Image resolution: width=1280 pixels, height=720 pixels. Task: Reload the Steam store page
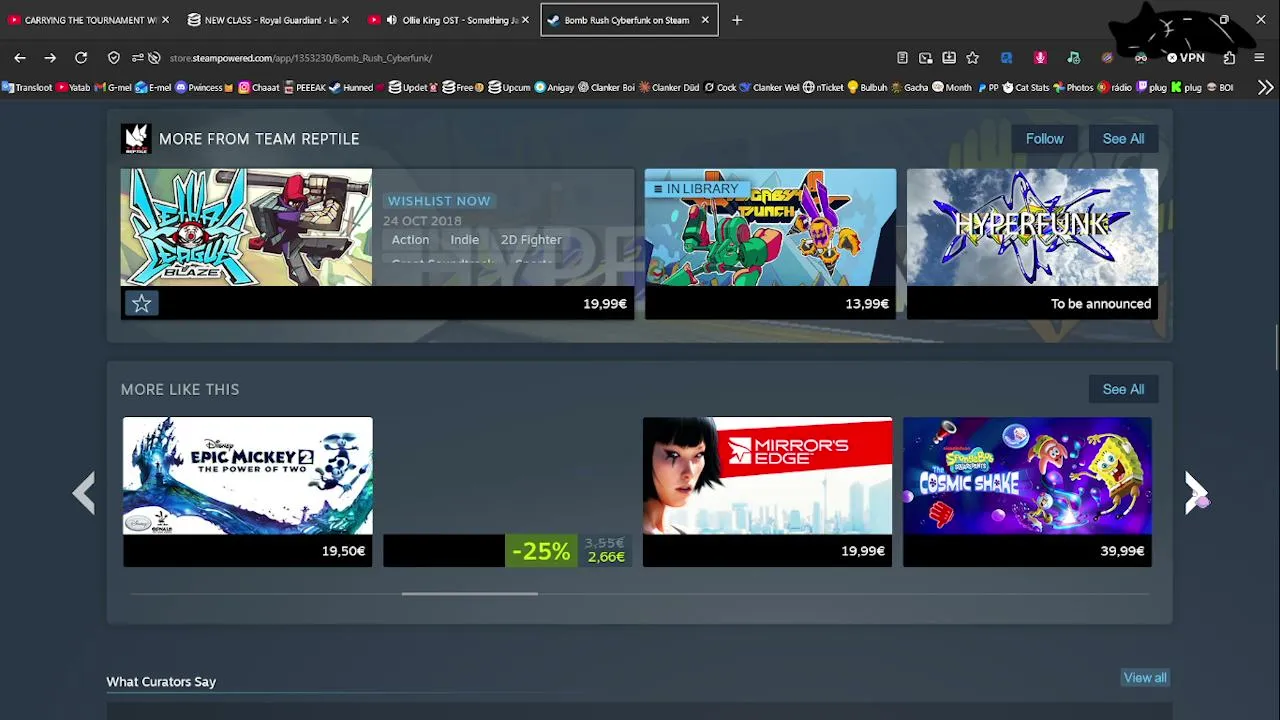pos(81,58)
